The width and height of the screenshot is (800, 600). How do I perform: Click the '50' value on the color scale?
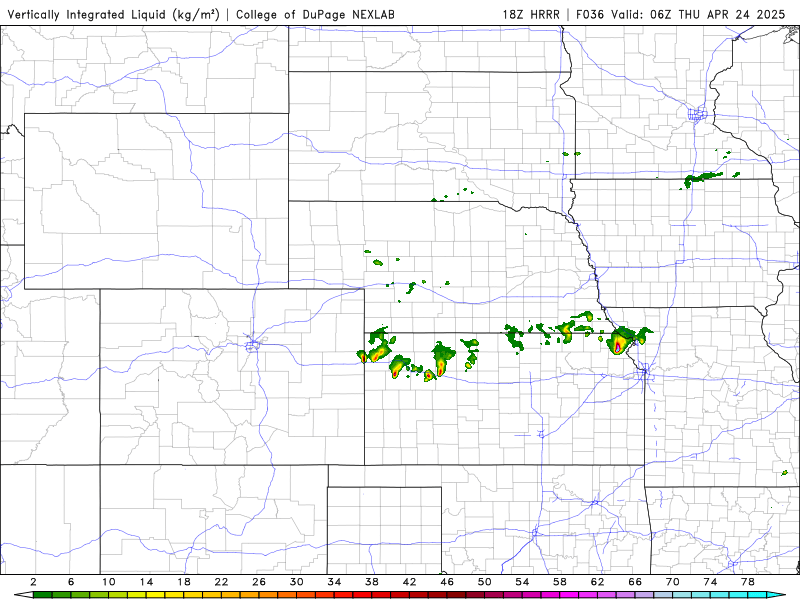pyautogui.click(x=485, y=582)
